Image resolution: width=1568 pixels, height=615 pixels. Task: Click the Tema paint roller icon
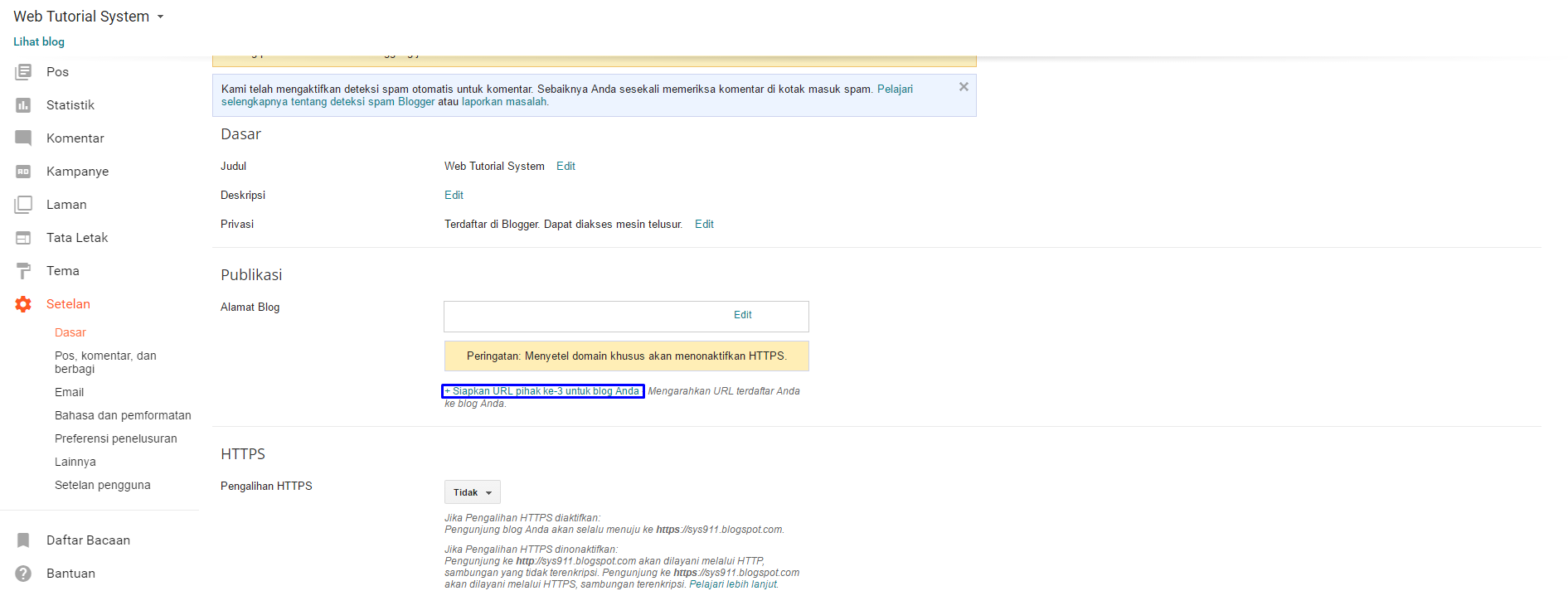coord(23,271)
